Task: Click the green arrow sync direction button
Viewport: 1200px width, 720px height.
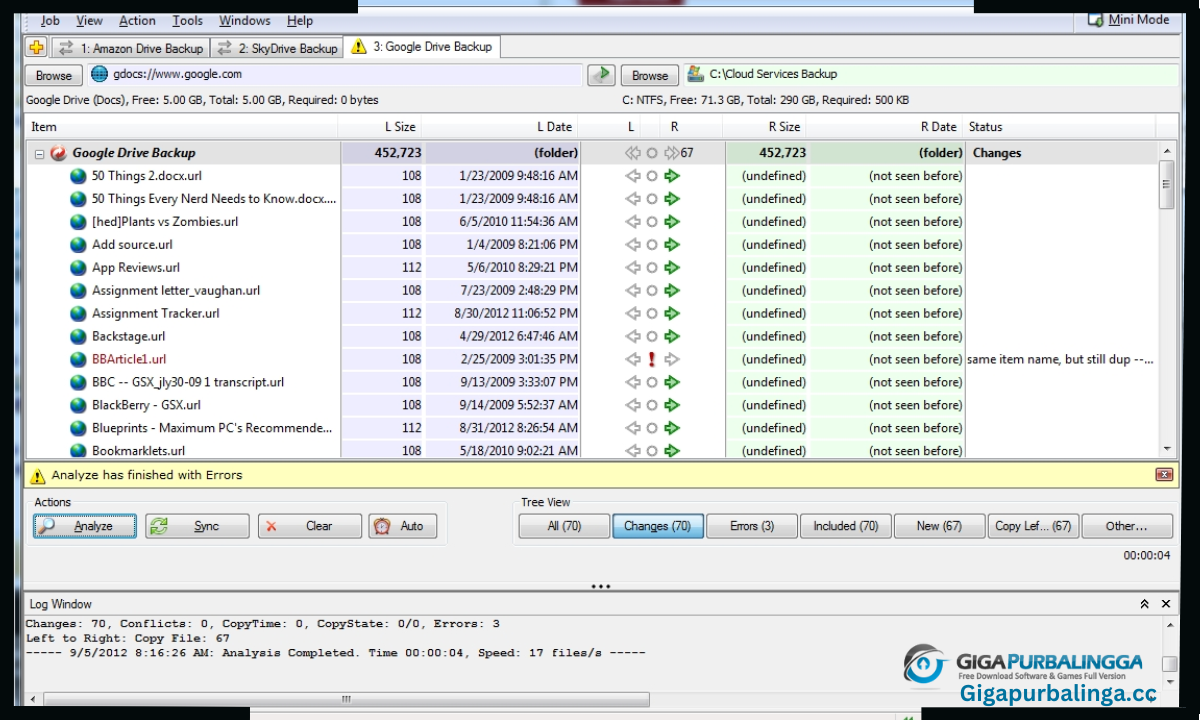Action: coord(600,75)
